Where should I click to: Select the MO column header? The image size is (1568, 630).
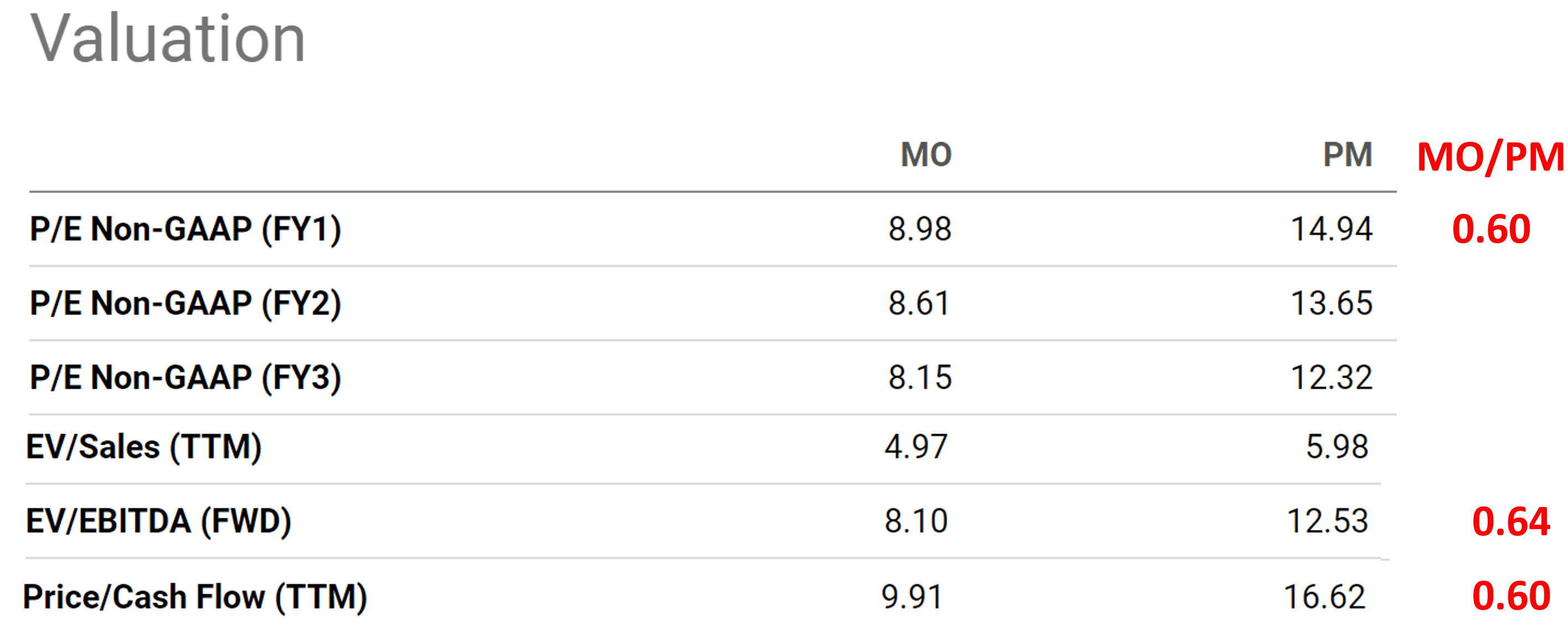[926, 155]
